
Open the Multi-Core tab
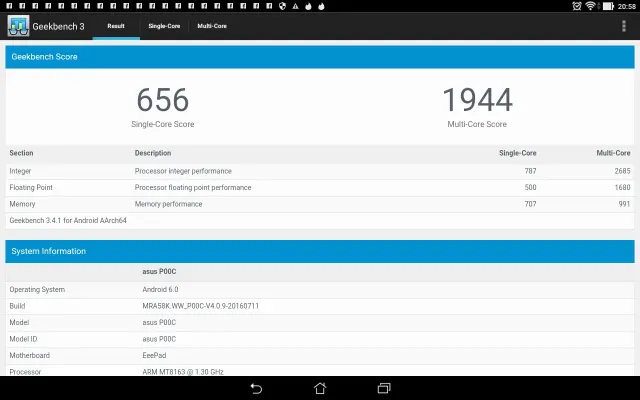point(211,26)
